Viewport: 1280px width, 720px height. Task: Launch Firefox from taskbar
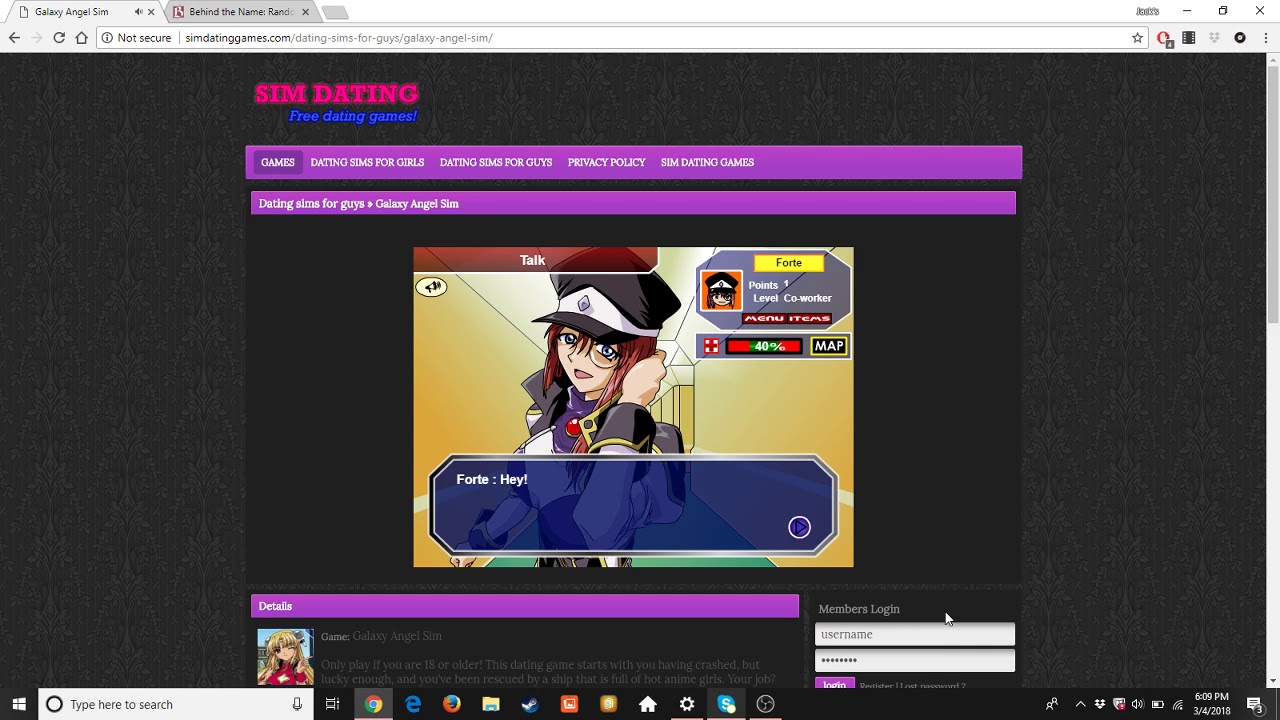point(452,704)
